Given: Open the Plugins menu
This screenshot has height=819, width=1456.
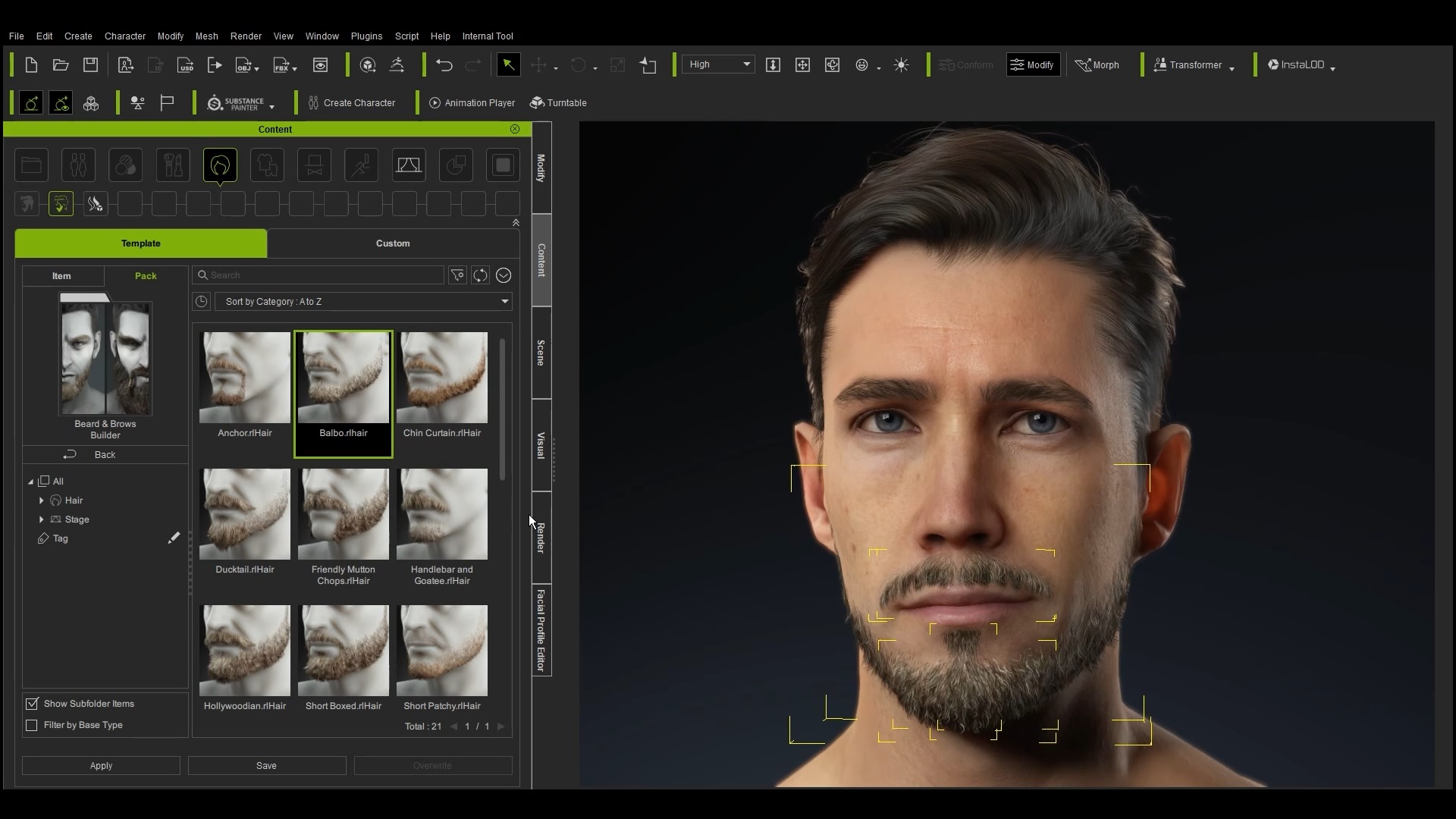Looking at the screenshot, I should click(366, 36).
